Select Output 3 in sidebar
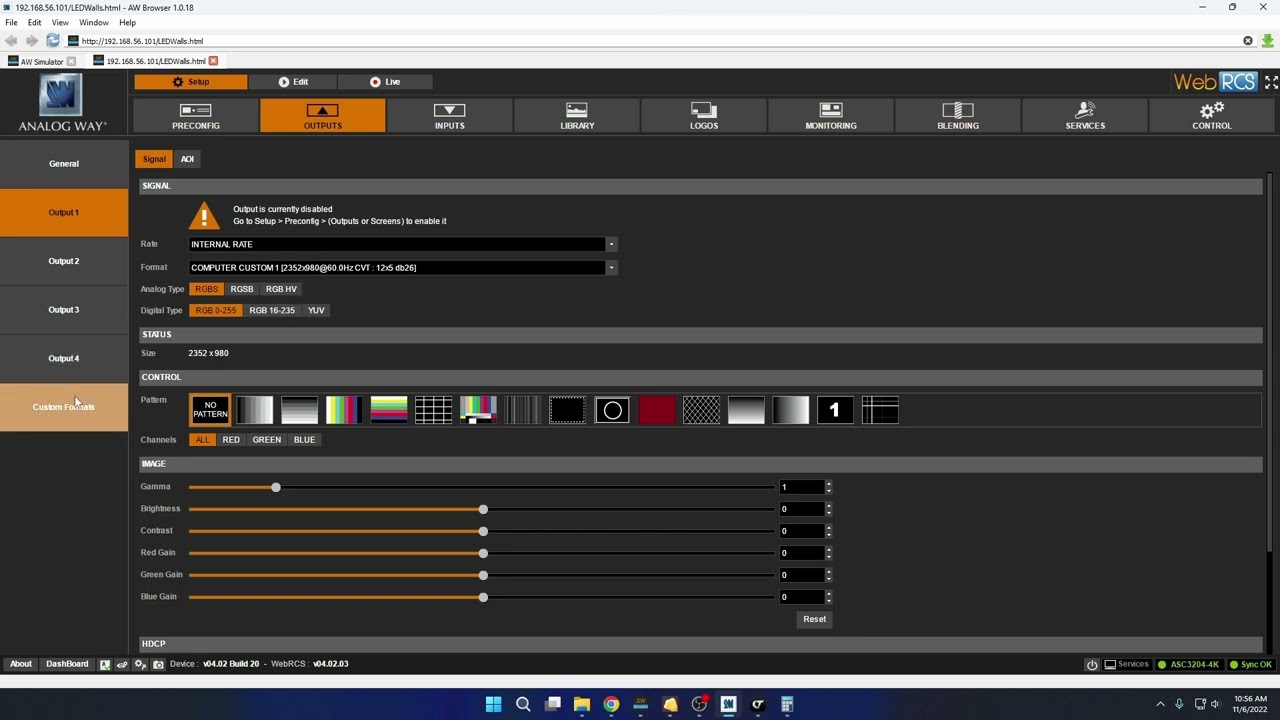The width and height of the screenshot is (1280, 720). pyautogui.click(x=64, y=310)
